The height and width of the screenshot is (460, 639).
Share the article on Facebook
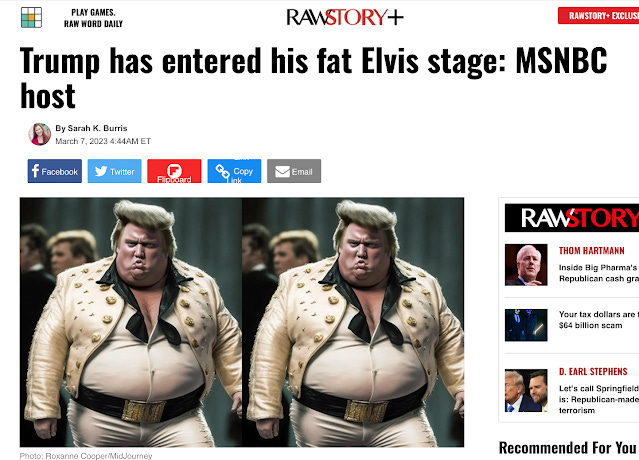55,171
